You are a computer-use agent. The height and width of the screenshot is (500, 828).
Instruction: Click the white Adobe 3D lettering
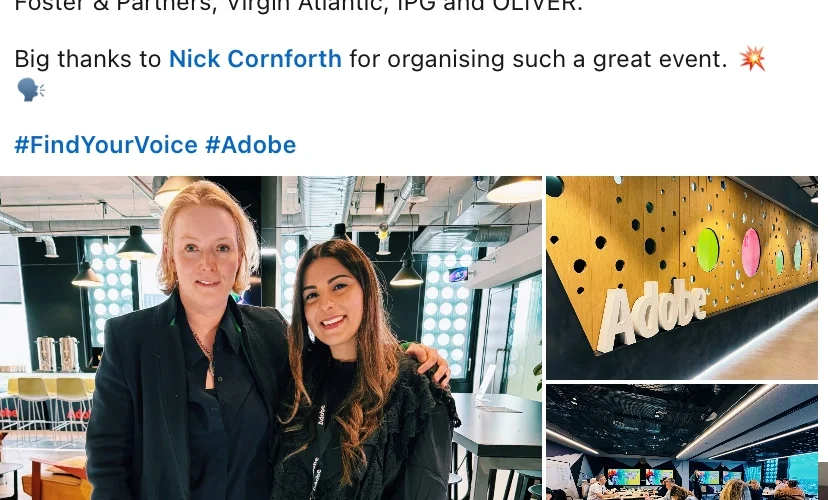pyautogui.click(x=652, y=315)
